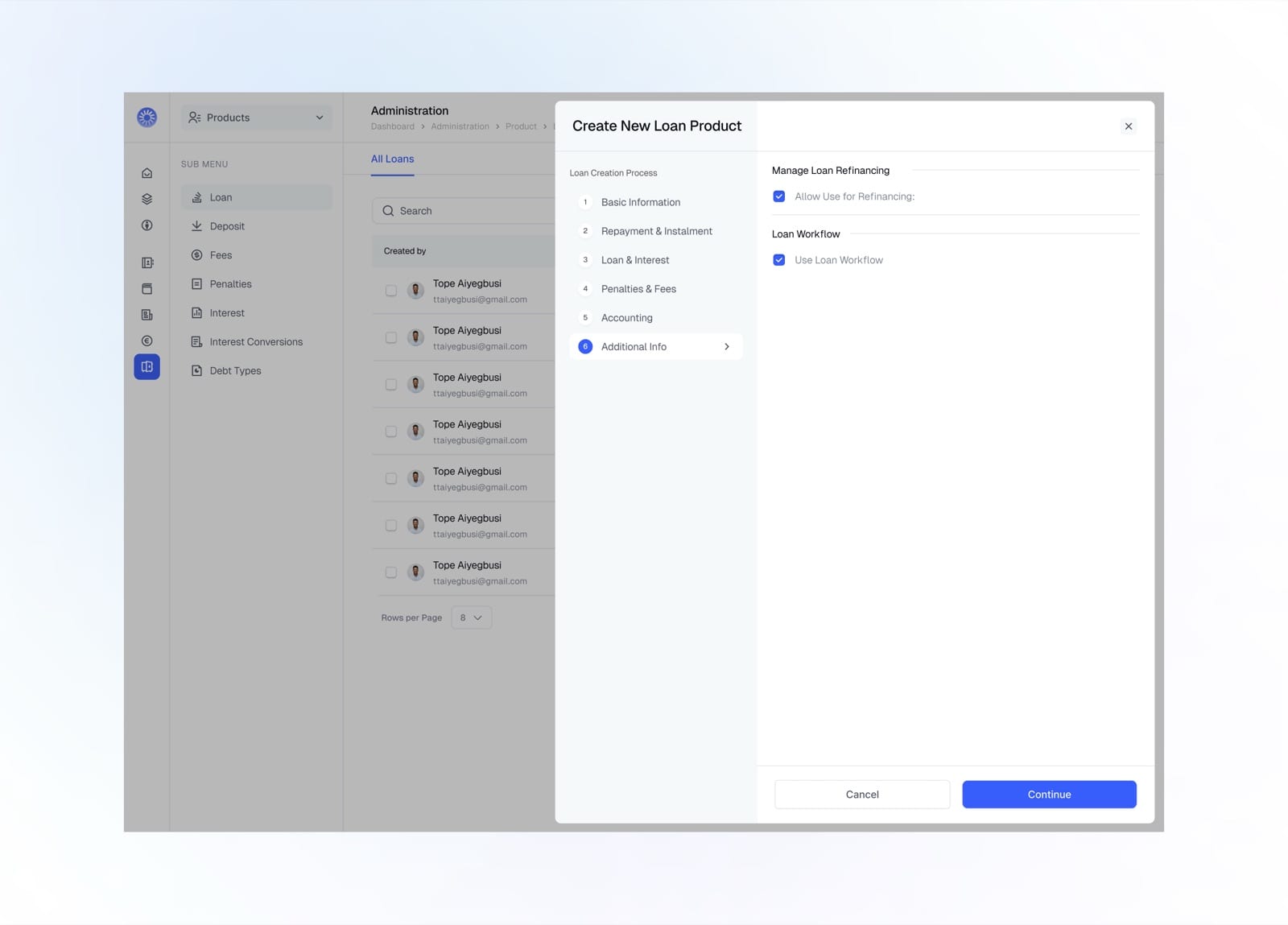Click the Created by column header
The width and height of the screenshot is (1288, 925).
405,251
